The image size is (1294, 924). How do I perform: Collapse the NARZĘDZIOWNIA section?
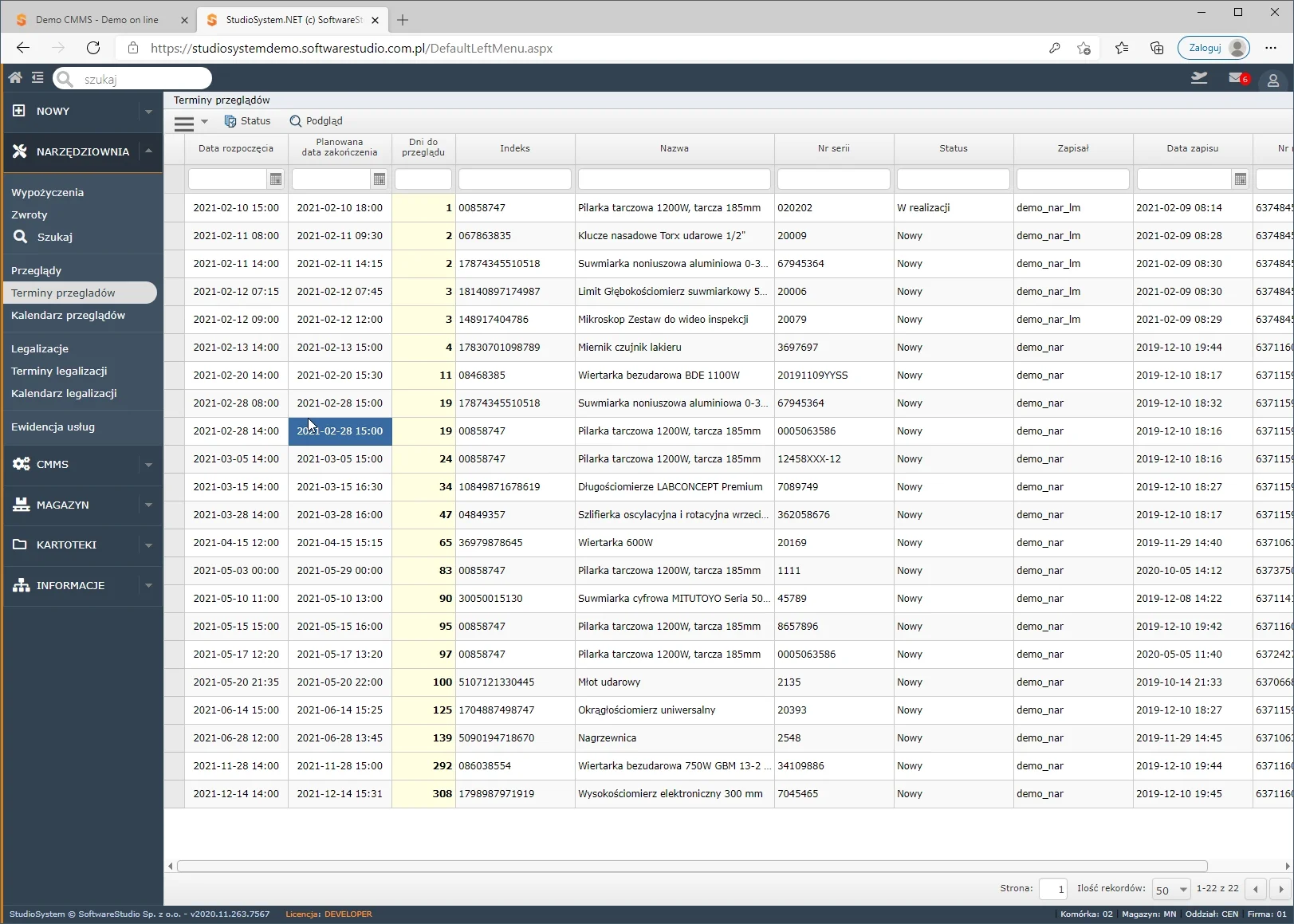tap(148, 151)
